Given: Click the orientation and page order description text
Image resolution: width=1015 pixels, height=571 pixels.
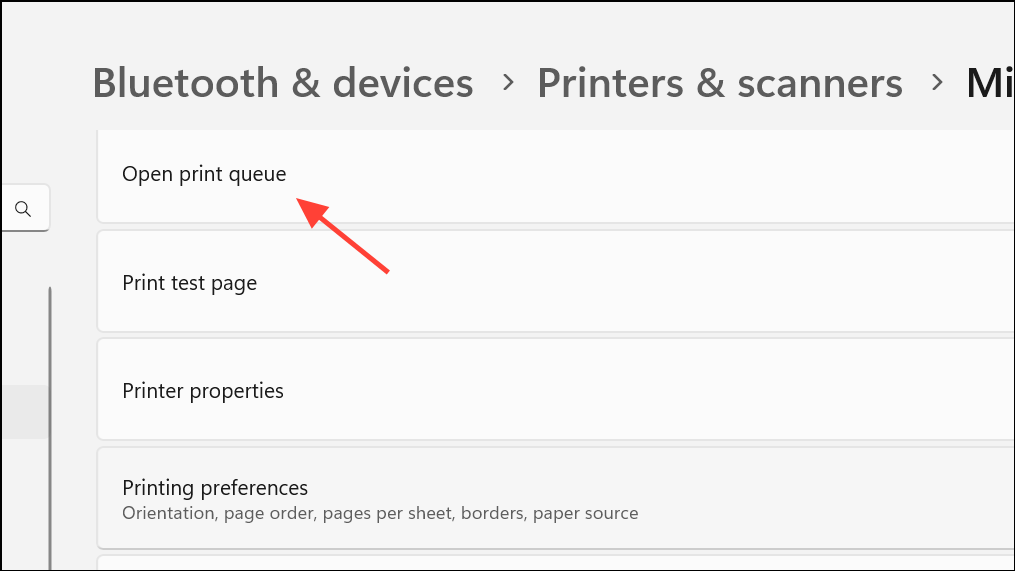Looking at the screenshot, I should pos(380,514).
